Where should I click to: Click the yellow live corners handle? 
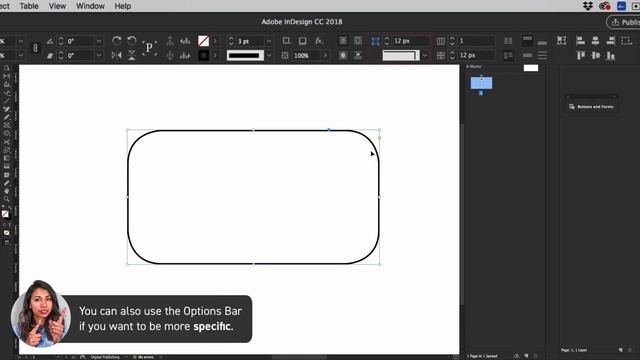[x=380, y=138]
